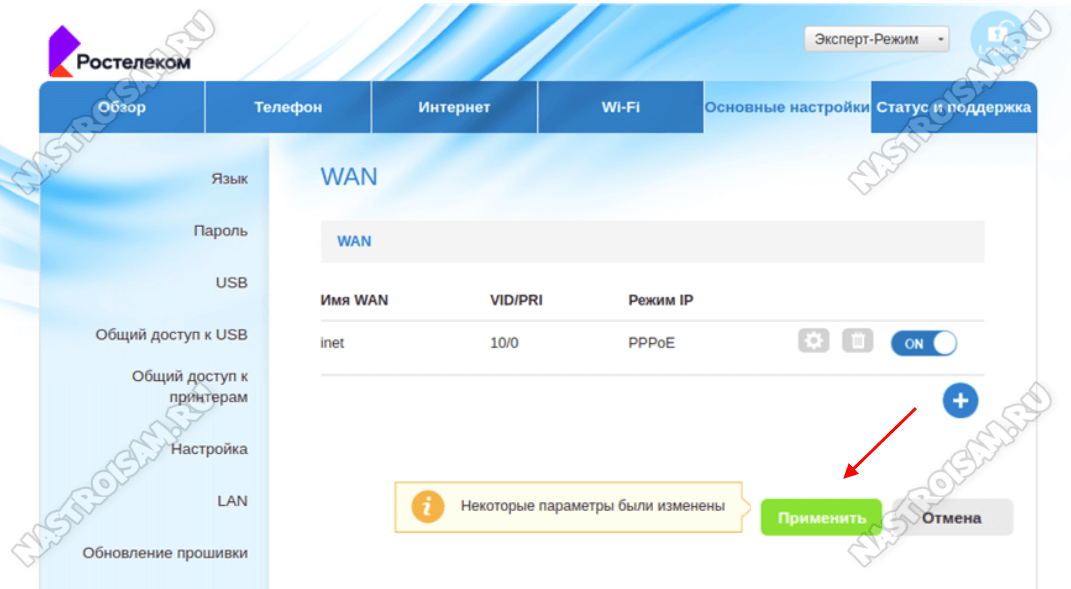Screen dimensions: 1071x589
Task: Go to the Интернет tab
Action: click(454, 107)
